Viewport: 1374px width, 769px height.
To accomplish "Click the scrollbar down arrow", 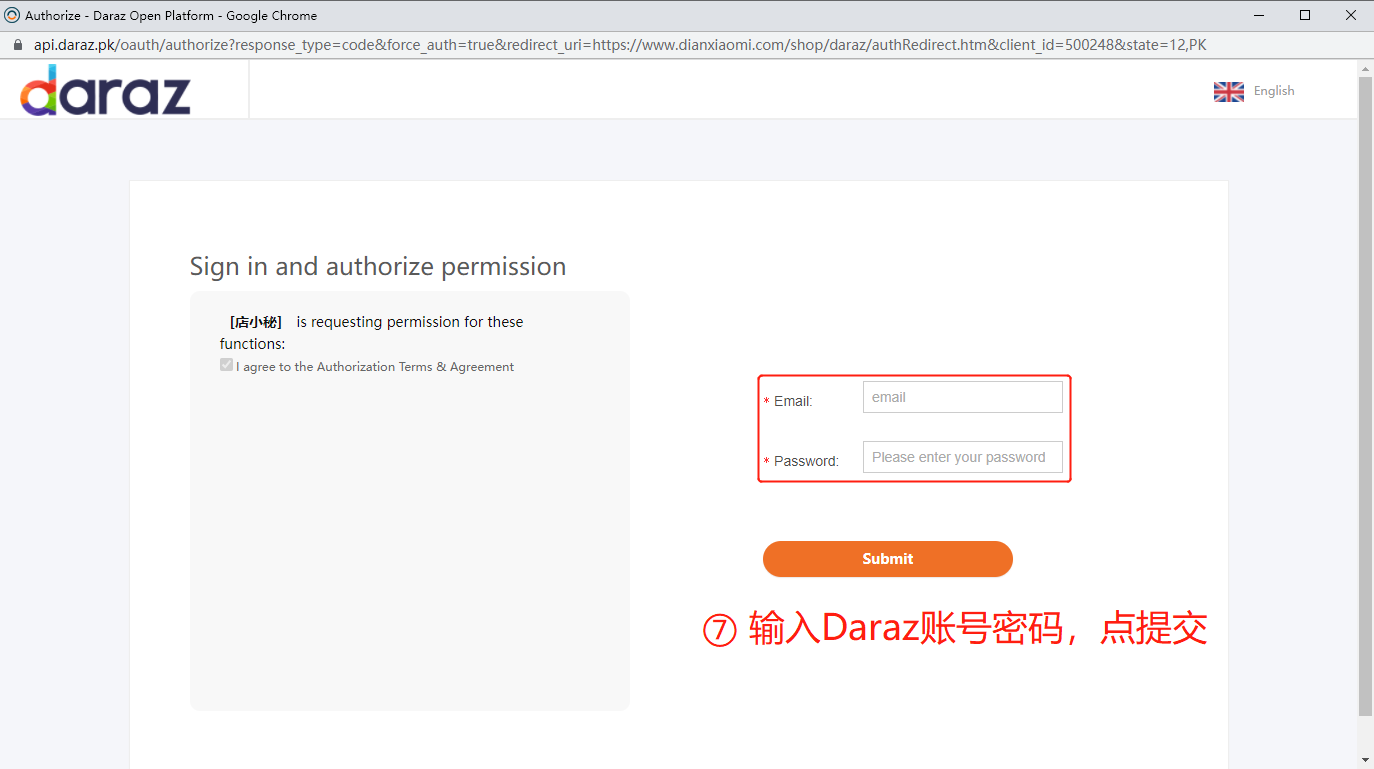I will (1365, 761).
